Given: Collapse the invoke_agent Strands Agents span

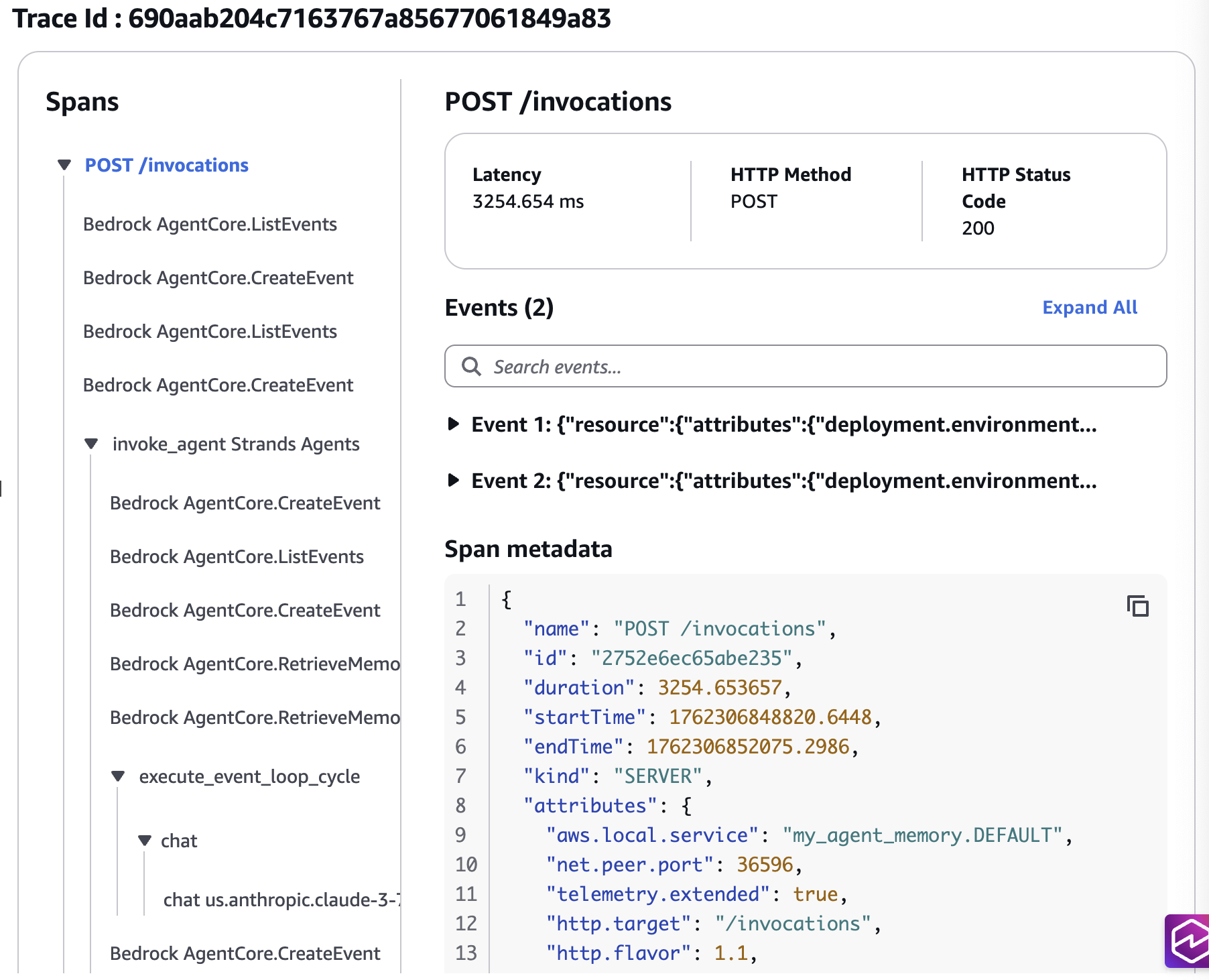Looking at the screenshot, I should pos(91,443).
